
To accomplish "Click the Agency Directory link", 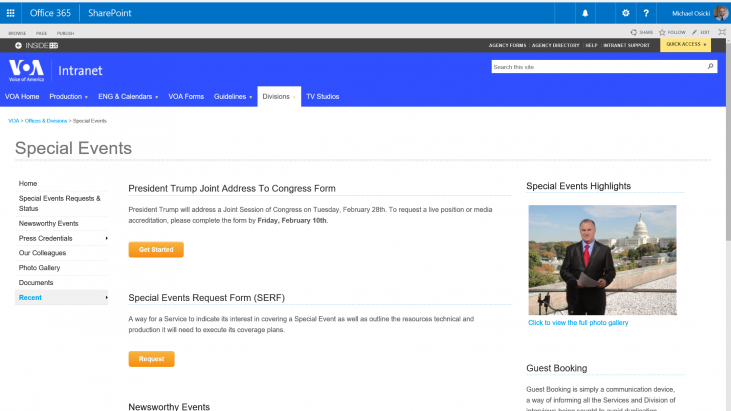I will (x=555, y=46).
